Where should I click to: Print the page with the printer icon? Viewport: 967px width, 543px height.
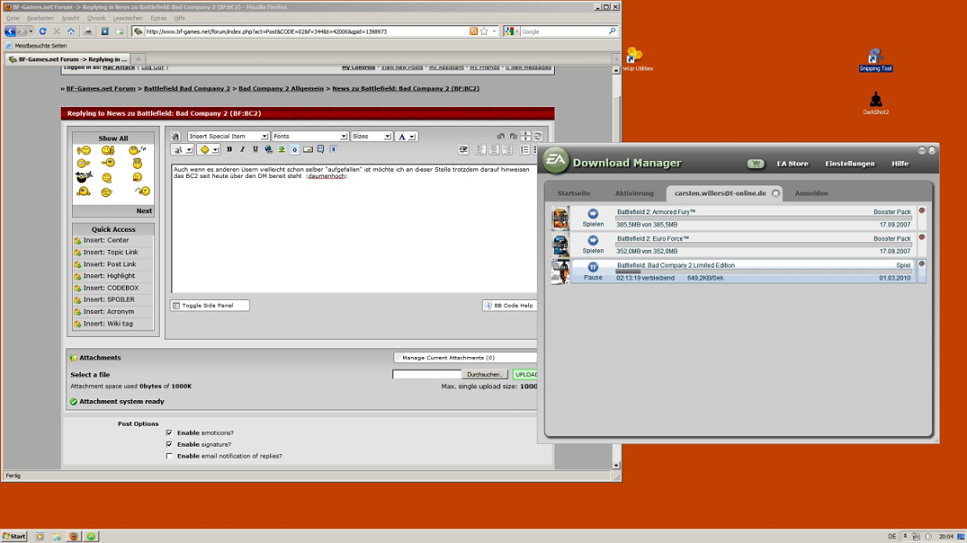pyautogui.click(x=88, y=31)
